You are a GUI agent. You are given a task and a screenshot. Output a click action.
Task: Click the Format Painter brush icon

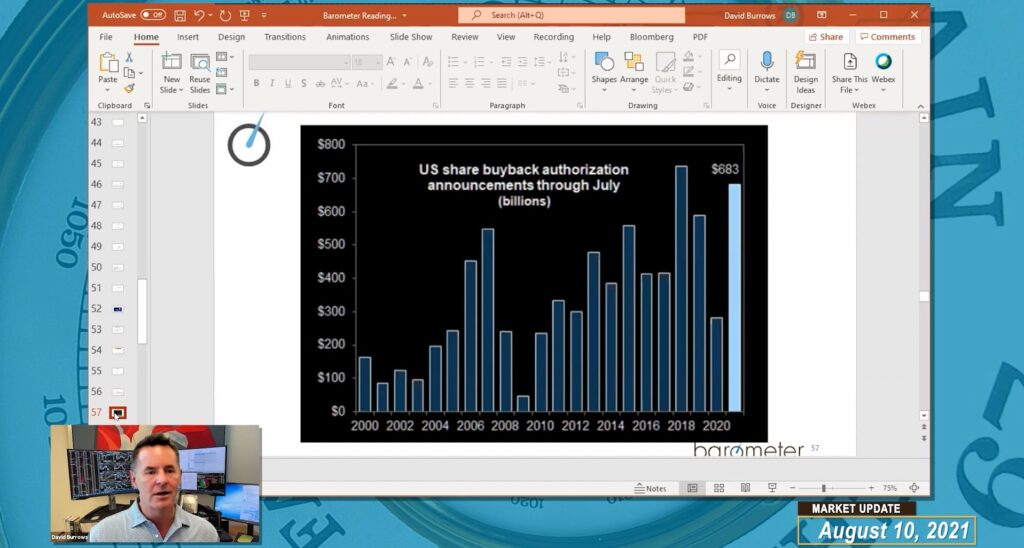tap(129, 88)
